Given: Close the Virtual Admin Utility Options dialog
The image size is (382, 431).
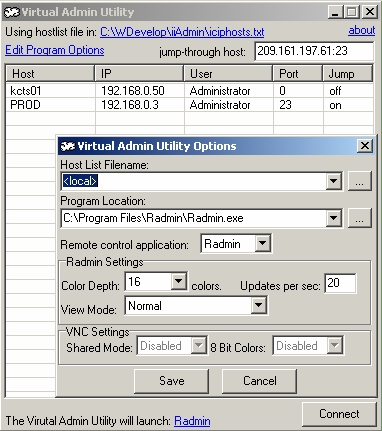Looking at the screenshot, I should (365, 146).
